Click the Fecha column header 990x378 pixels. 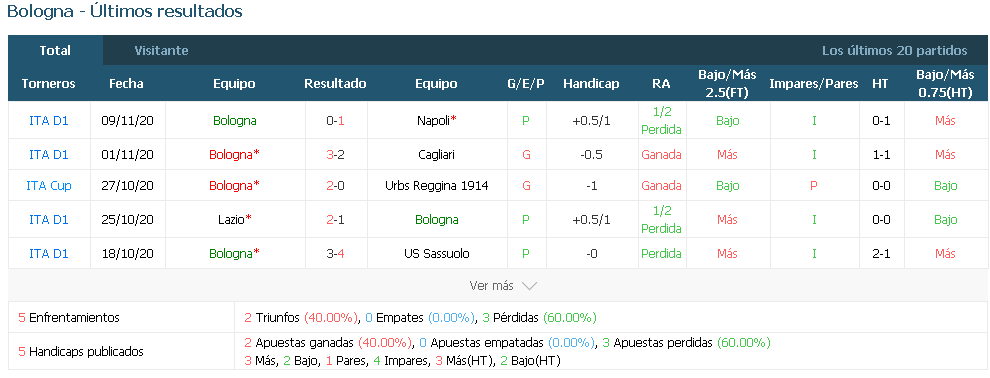[x=126, y=83]
